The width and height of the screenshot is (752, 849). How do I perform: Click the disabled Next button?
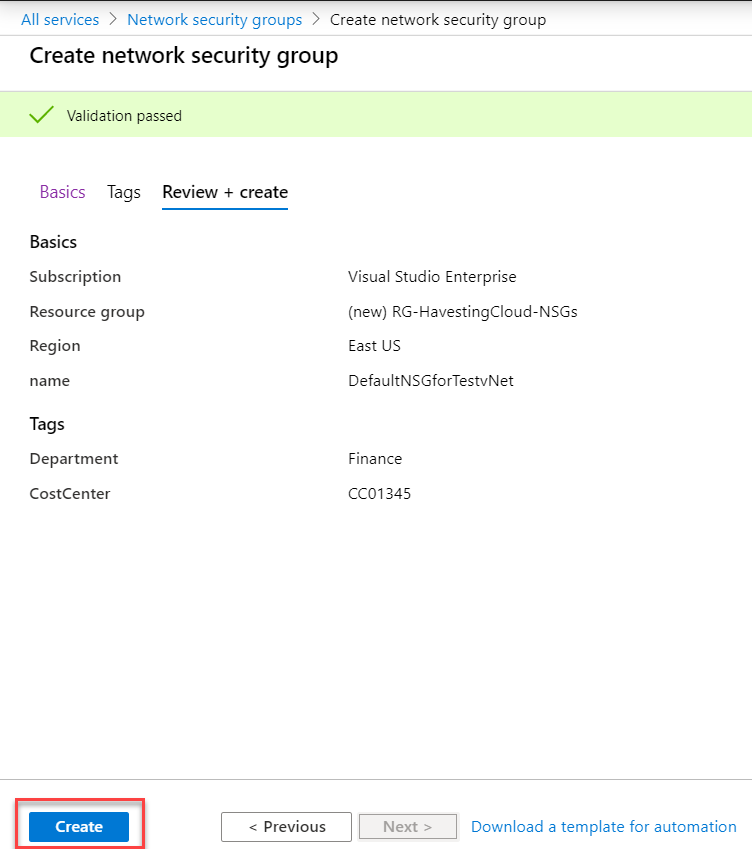408,826
